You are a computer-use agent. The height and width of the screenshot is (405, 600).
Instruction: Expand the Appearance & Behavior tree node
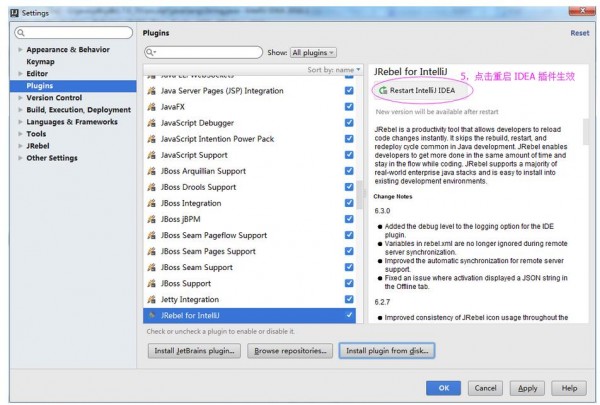[x=20, y=49]
